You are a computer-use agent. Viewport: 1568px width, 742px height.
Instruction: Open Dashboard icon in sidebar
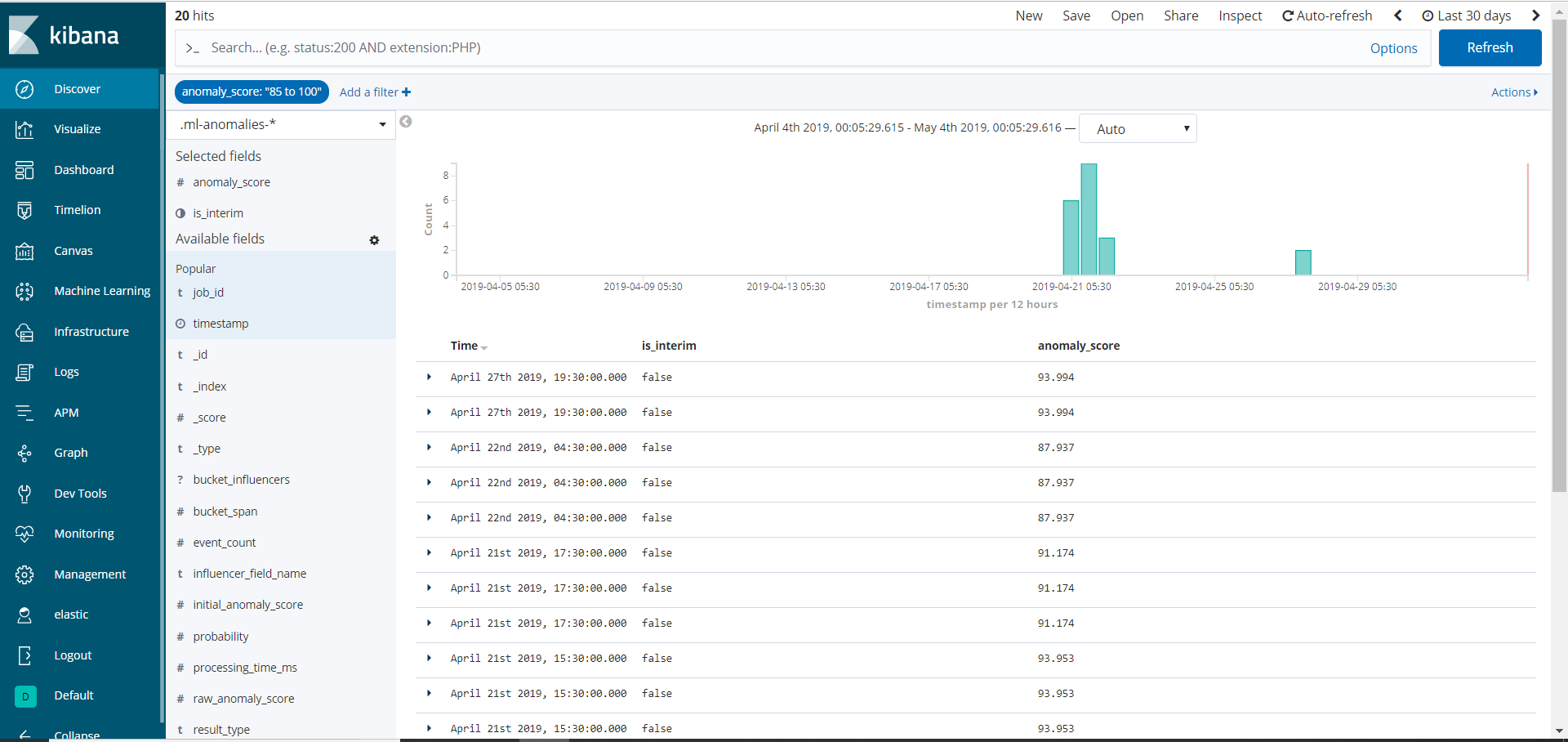[24, 170]
